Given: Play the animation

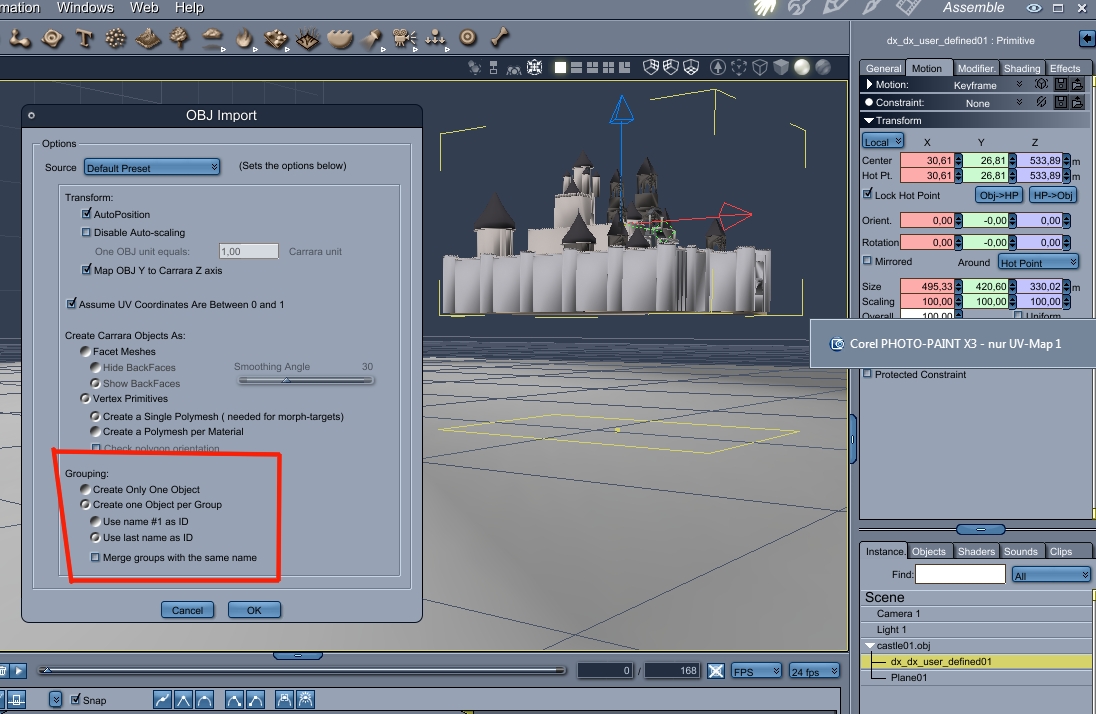Looking at the screenshot, I should click(x=19, y=671).
